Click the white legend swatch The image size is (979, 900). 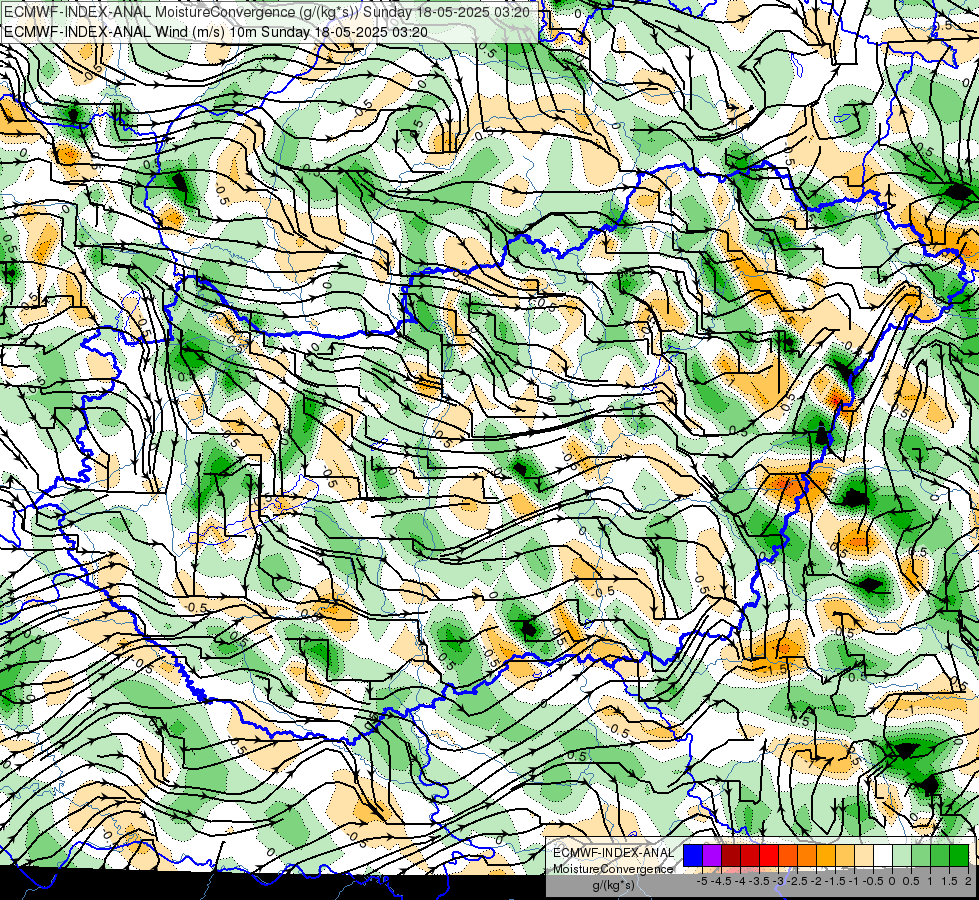pyautogui.click(x=883, y=855)
